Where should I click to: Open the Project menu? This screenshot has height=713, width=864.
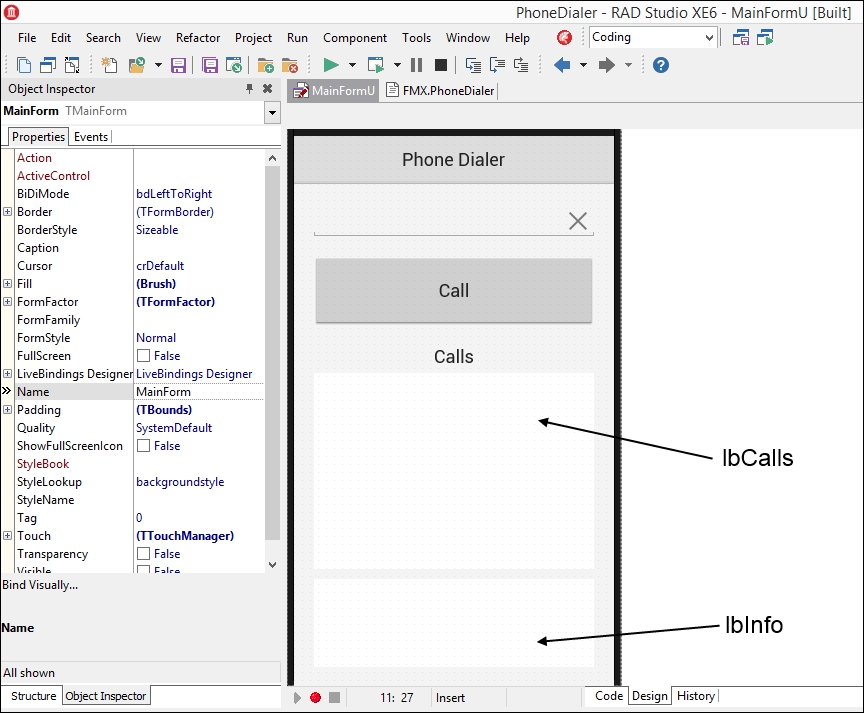coord(253,37)
